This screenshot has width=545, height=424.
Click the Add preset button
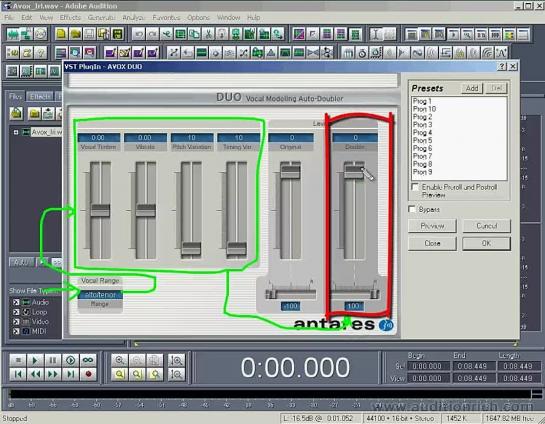coord(472,88)
